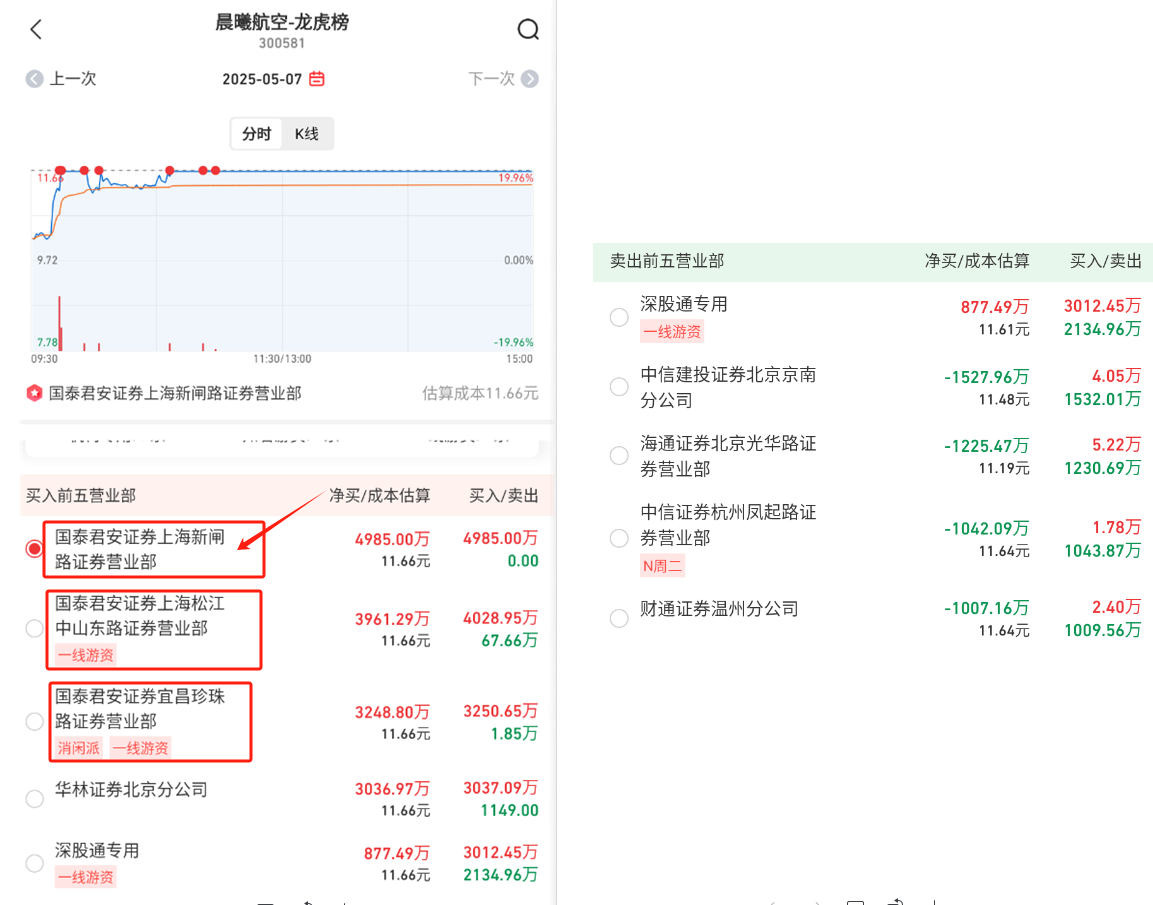Click 净买/成本估算 column in buy table
The image size is (1153, 905).
pos(379,496)
